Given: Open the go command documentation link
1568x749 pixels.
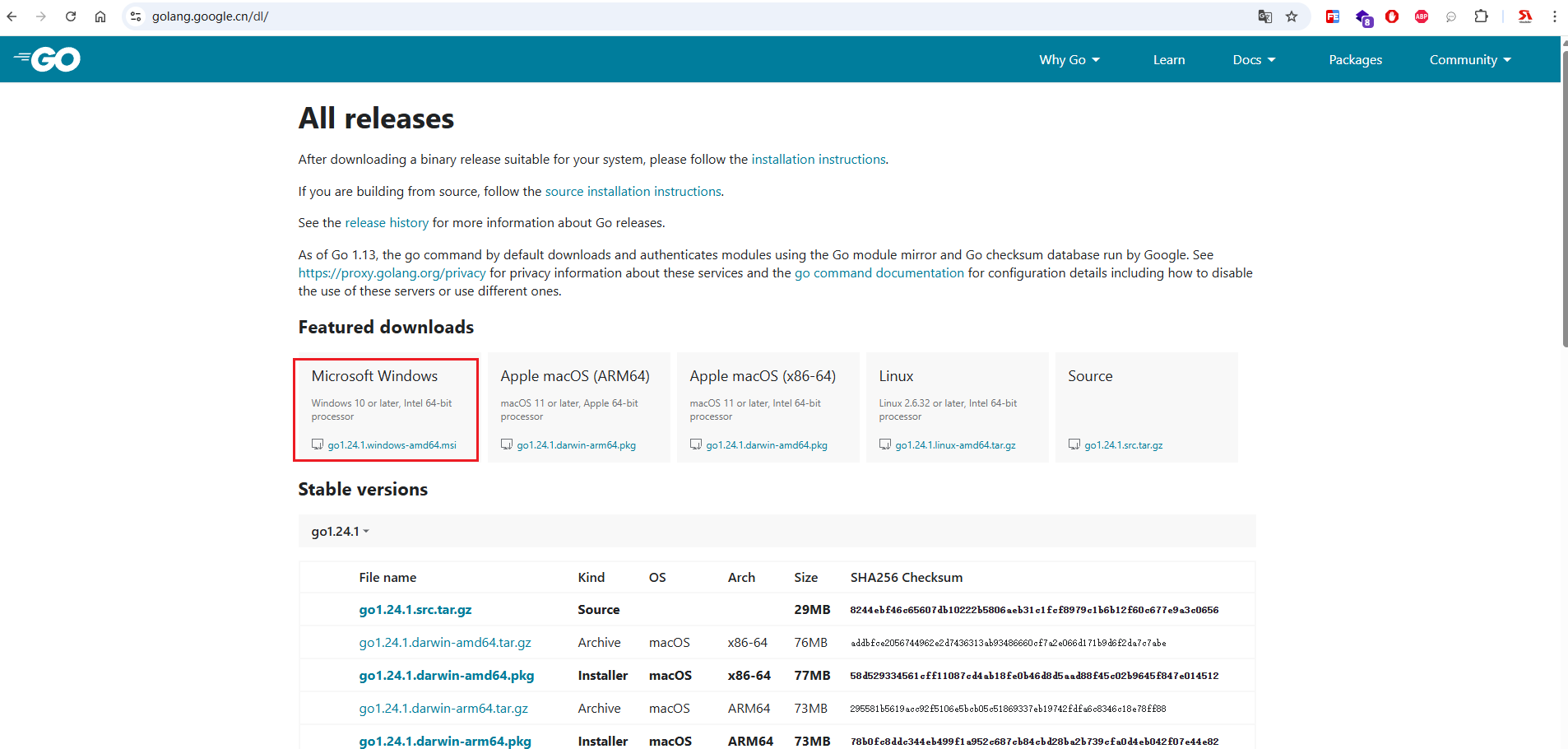Looking at the screenshot, I should click(879, 273).
